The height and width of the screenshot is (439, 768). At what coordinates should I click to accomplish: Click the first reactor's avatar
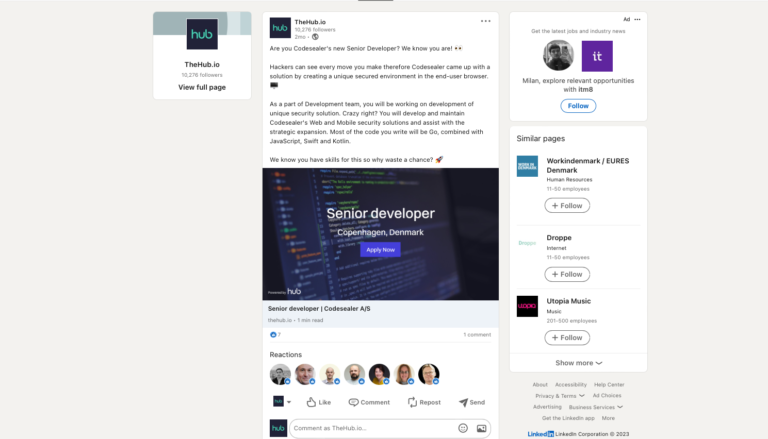(x=280, y=374)
